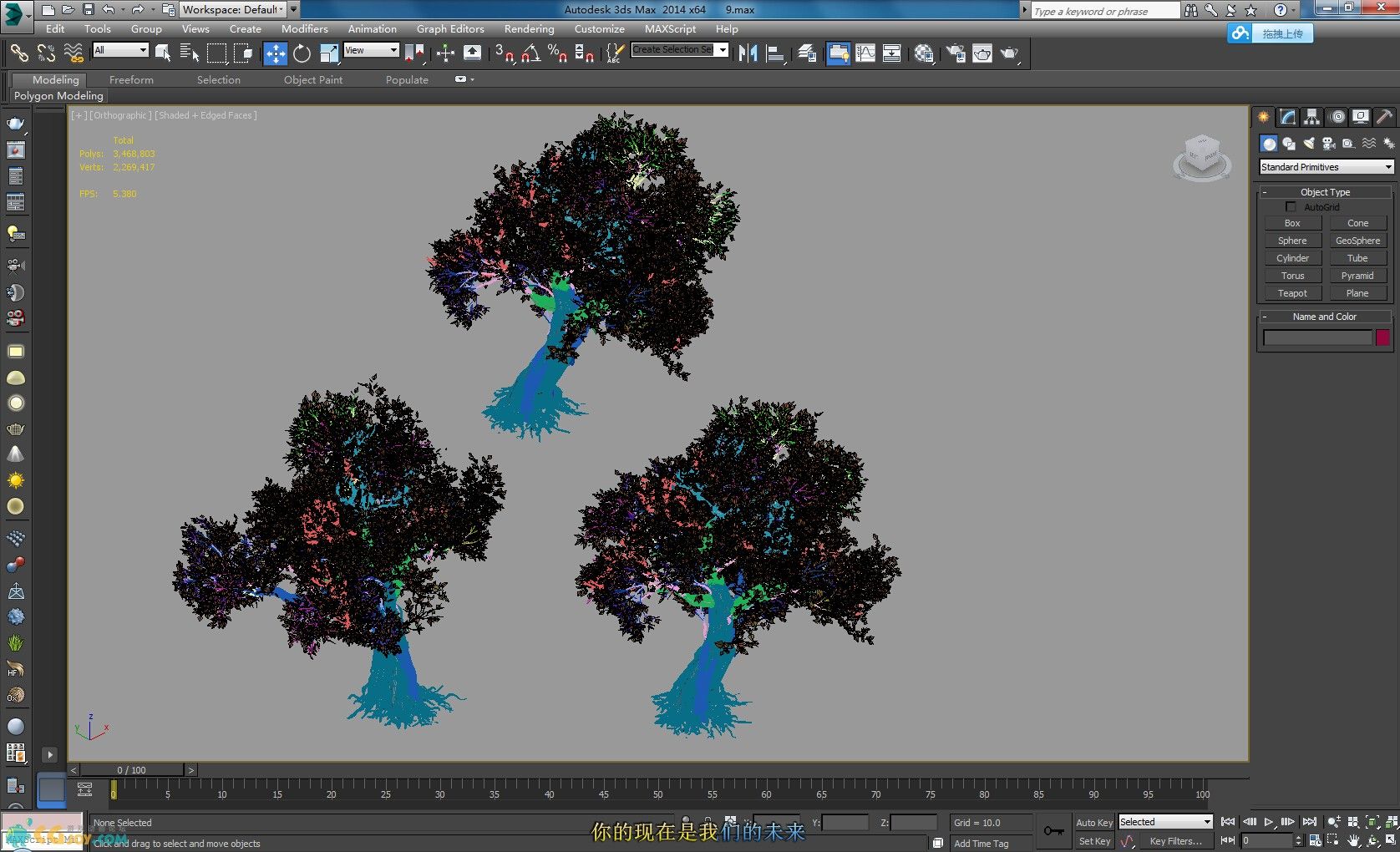Open the Render Setup teapot icon

coord(955,53)
